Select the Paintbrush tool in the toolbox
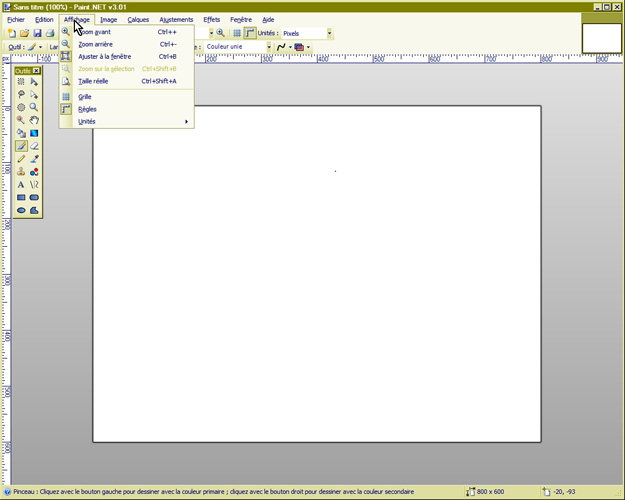 tap(21, 146)
